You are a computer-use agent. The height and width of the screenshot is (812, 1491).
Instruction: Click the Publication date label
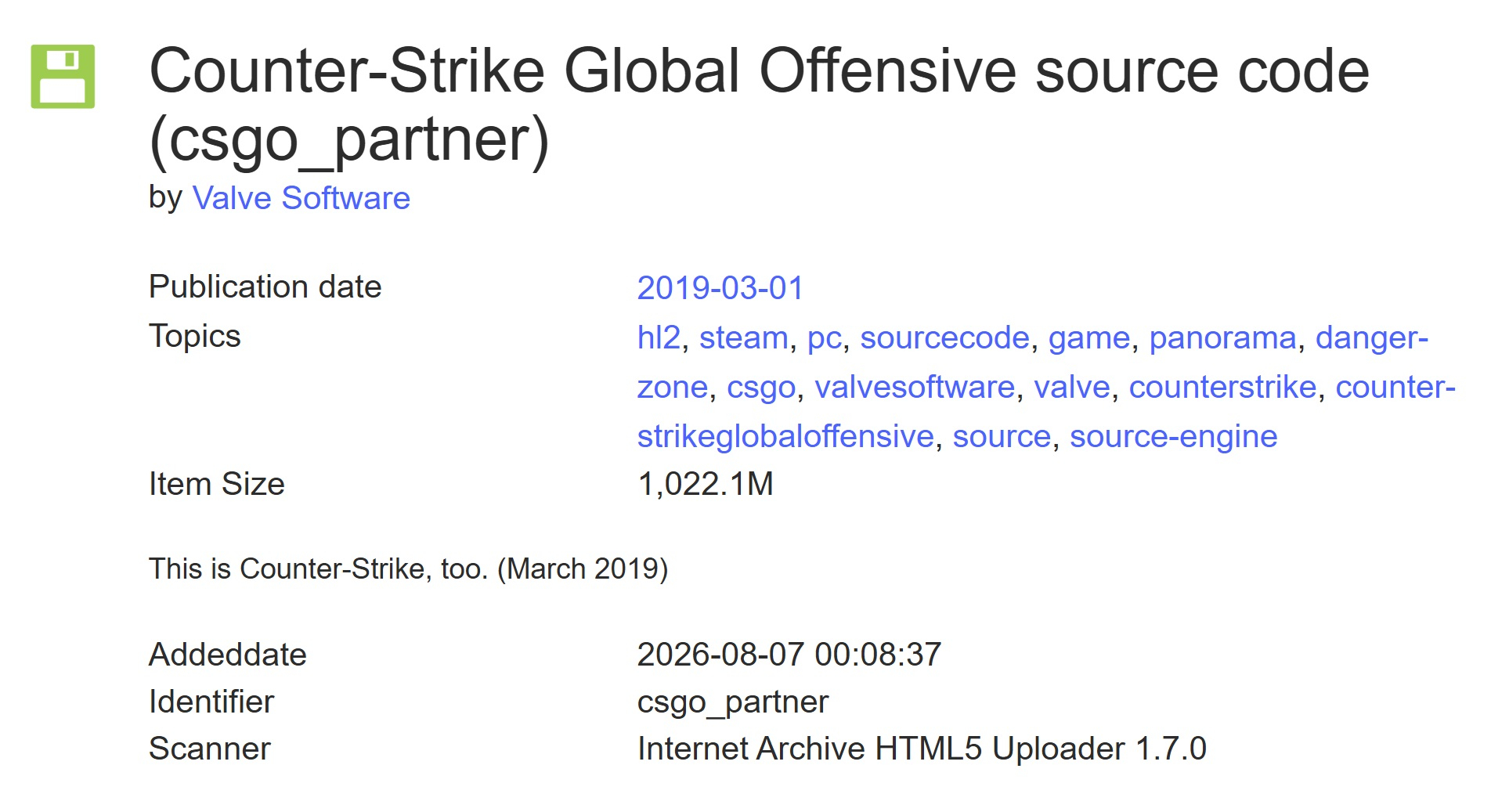pyautogui.click(x=265, y=287)
